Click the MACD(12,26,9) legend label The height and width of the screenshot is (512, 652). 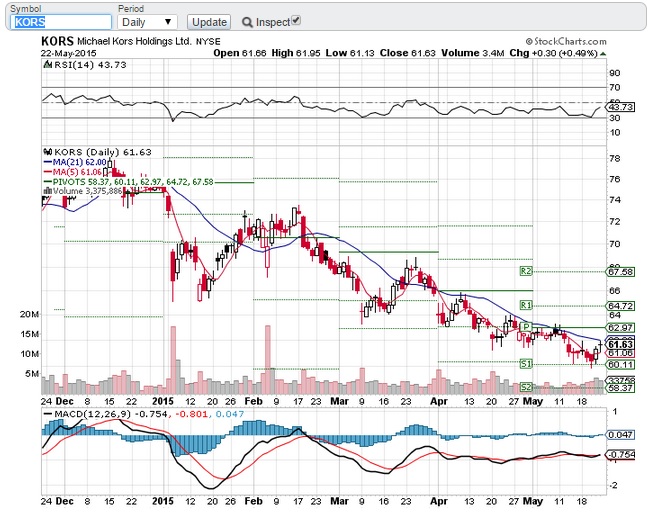point(93,414)
